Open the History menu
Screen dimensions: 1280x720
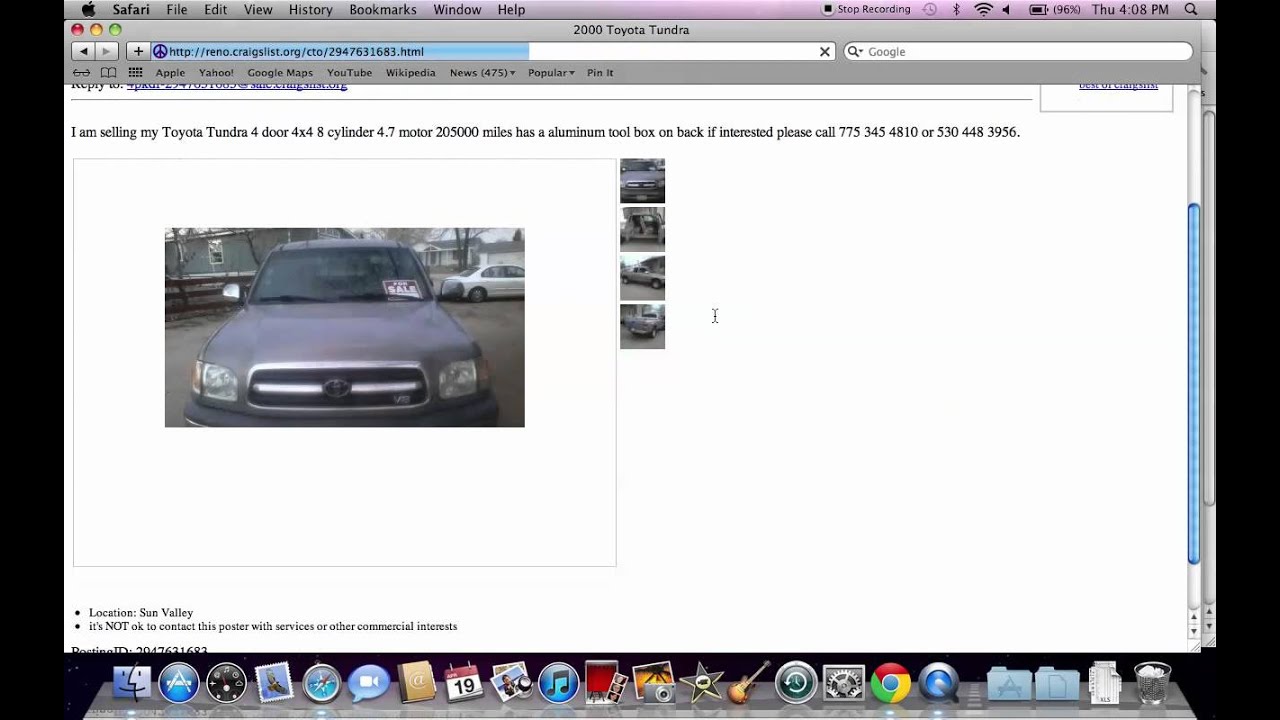tap(311, 9)
